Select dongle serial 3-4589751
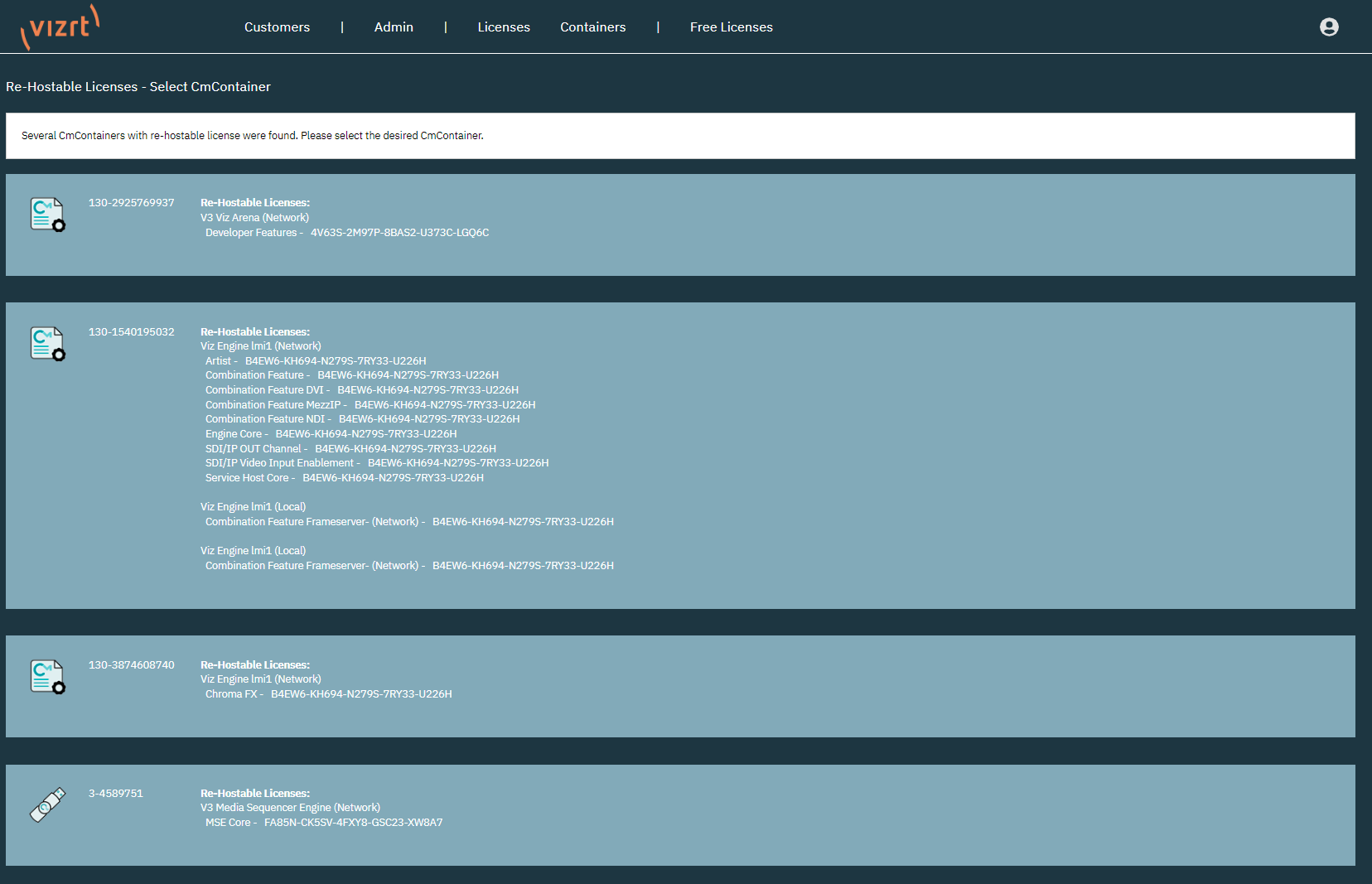The height and width of the screenshot is (884, 1372). pos(116,794)
